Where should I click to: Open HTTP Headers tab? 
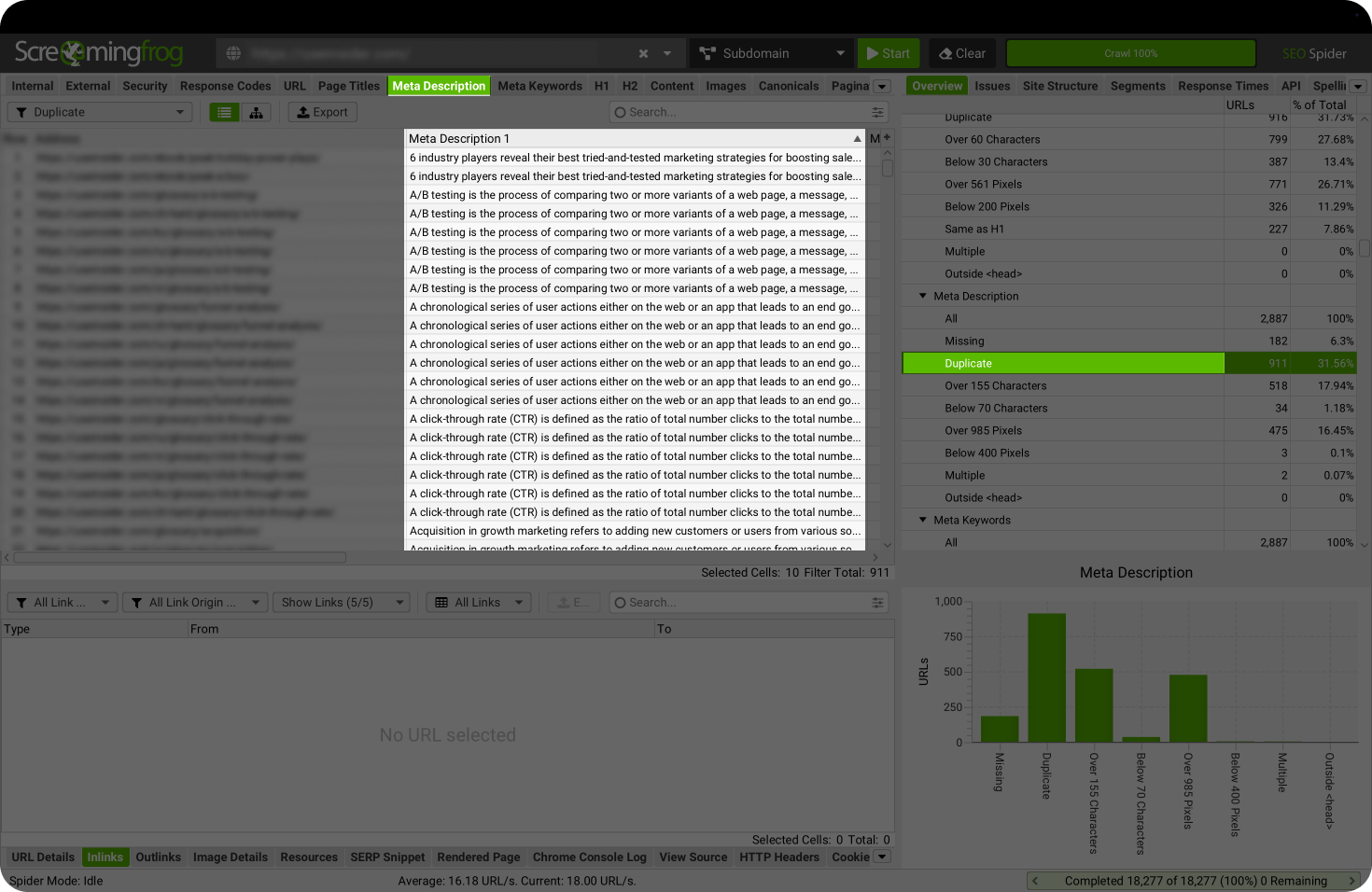[779, 857]
